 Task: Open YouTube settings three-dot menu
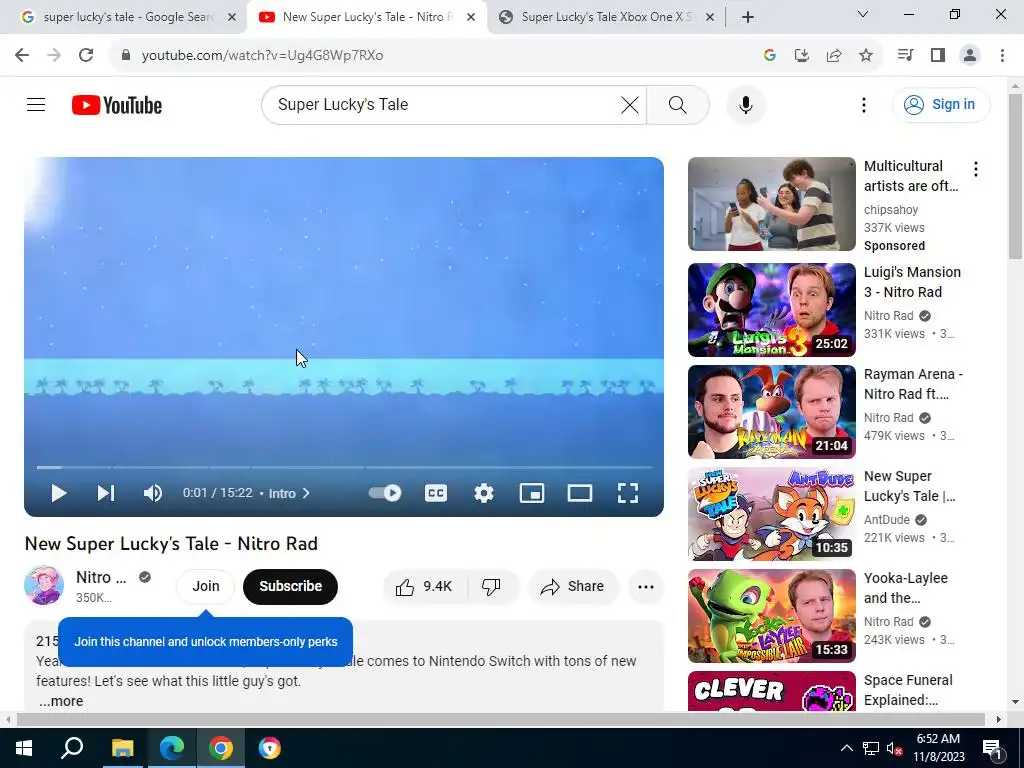pyautogui.click(x=863, y=104)
